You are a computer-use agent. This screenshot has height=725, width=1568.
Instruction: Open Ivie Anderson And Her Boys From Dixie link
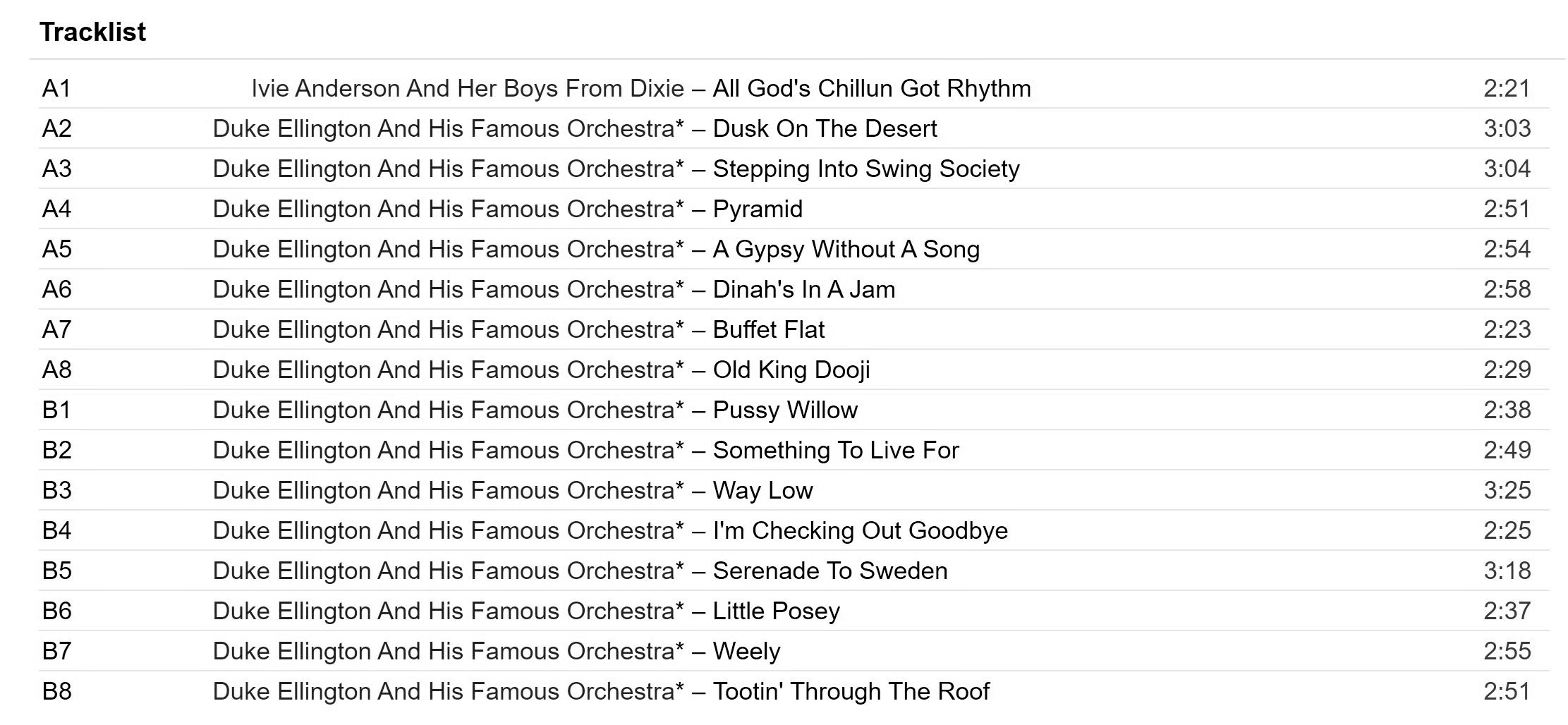[467, 89]
